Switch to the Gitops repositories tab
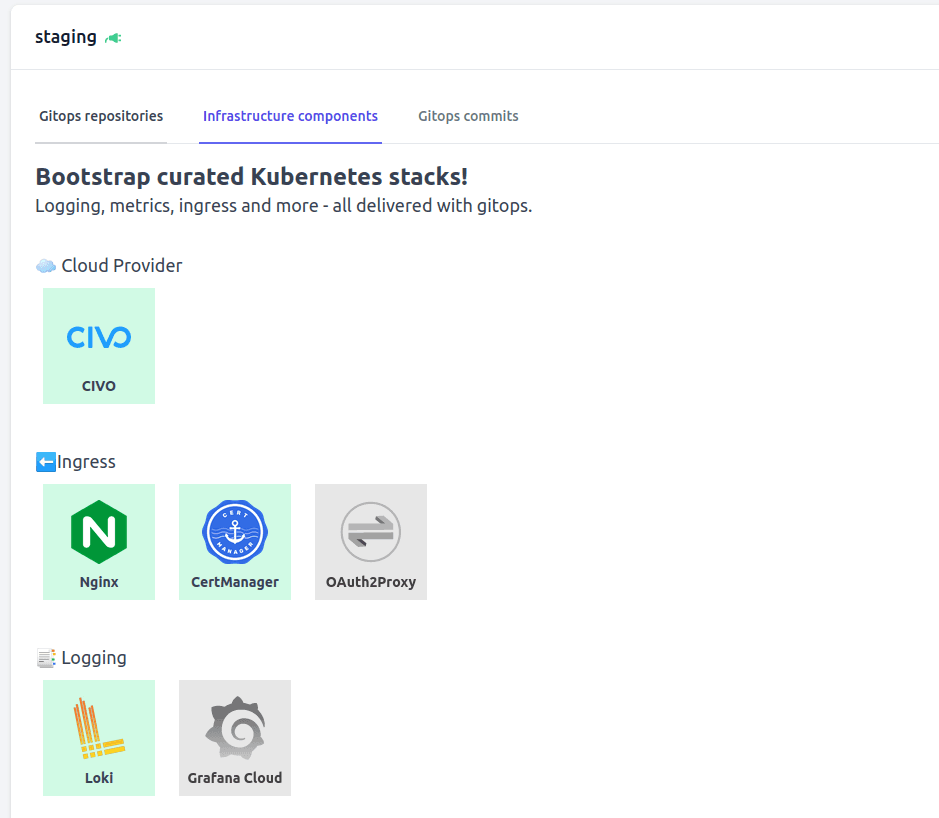This screenshot has height=818, width=939. tap(101, 116)
